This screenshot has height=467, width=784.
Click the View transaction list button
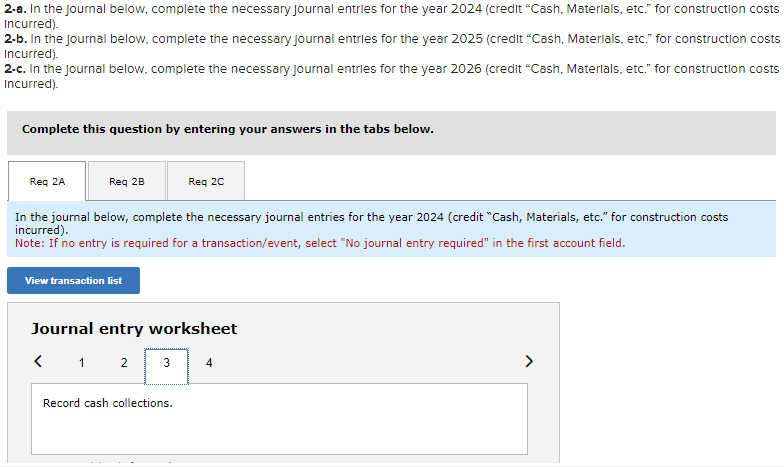[73, 281]
